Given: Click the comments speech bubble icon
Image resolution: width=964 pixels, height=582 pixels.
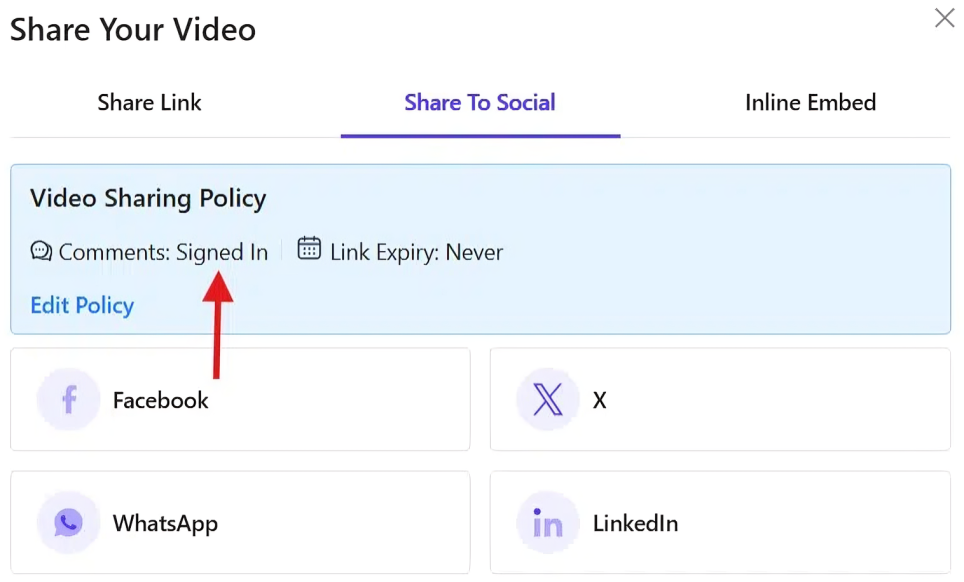Looking at the screenshot, I should (x=41, y=252).
